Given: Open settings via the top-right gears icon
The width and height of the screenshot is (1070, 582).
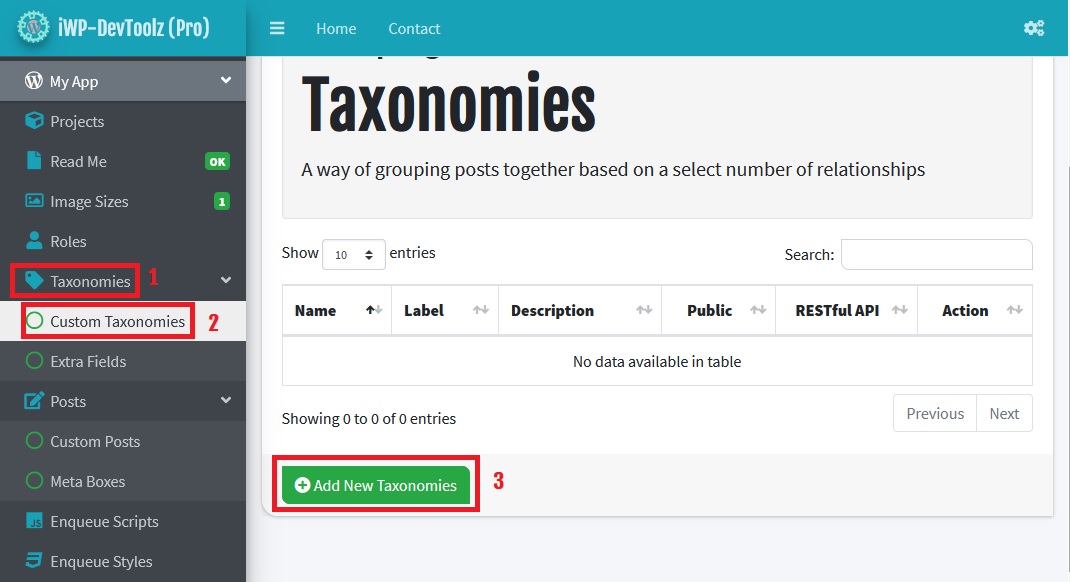Looking at the screenshot, I should [x=1034, y=28].
